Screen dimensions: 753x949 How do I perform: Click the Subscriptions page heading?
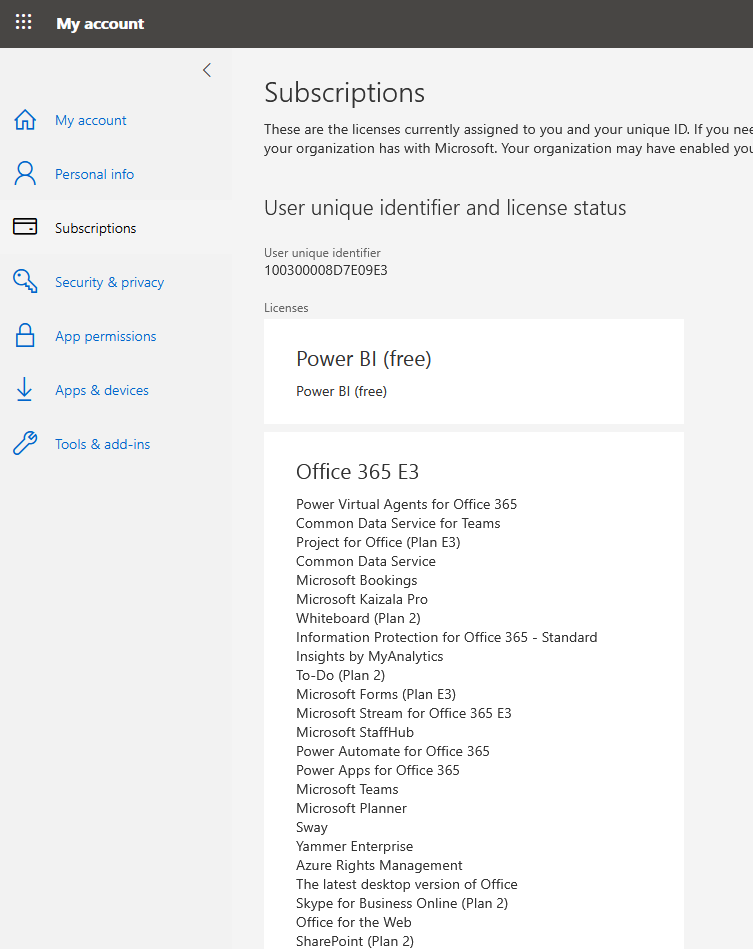coord(344,93)
